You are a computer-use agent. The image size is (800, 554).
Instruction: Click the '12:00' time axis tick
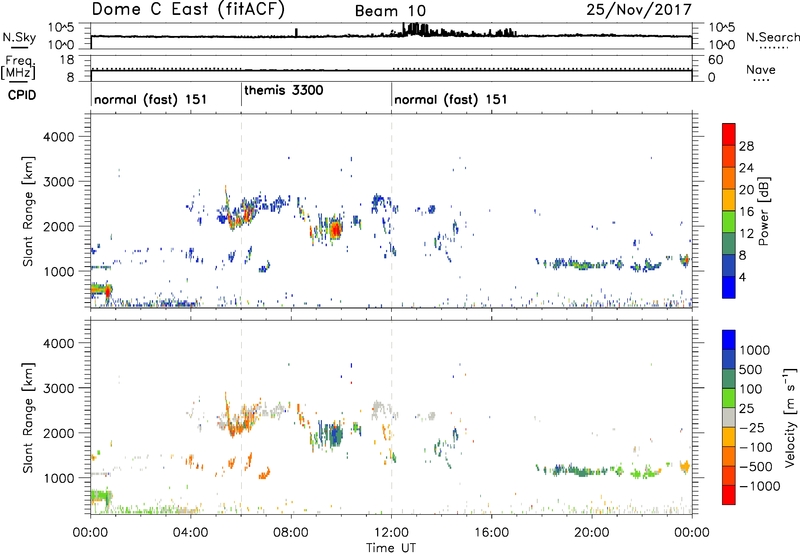391,533
